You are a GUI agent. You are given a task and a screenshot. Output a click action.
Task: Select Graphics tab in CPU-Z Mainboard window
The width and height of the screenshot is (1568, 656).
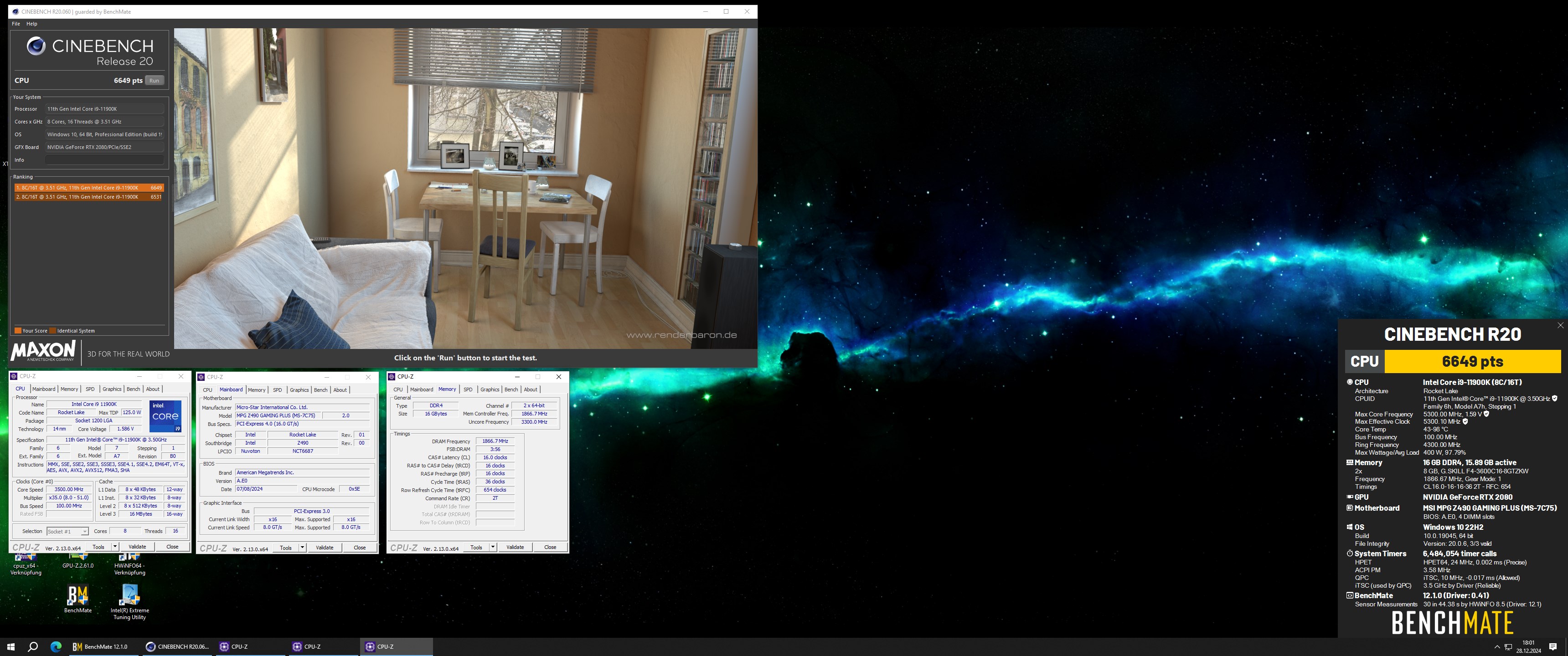[x=299, y=389]
